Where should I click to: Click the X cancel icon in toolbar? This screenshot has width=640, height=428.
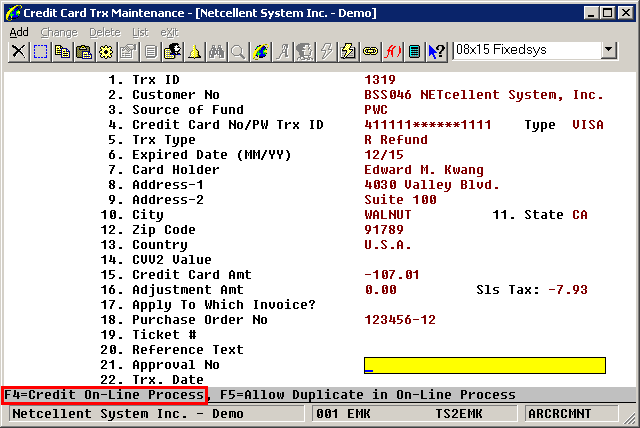[18, 52]
